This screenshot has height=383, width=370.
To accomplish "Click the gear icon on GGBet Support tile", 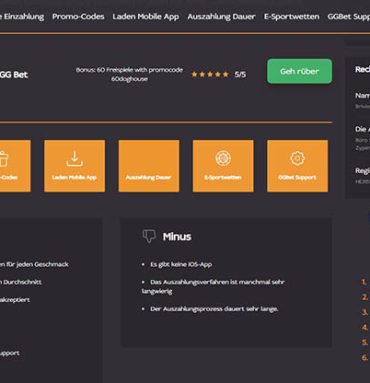I will [x=297, y=158].
